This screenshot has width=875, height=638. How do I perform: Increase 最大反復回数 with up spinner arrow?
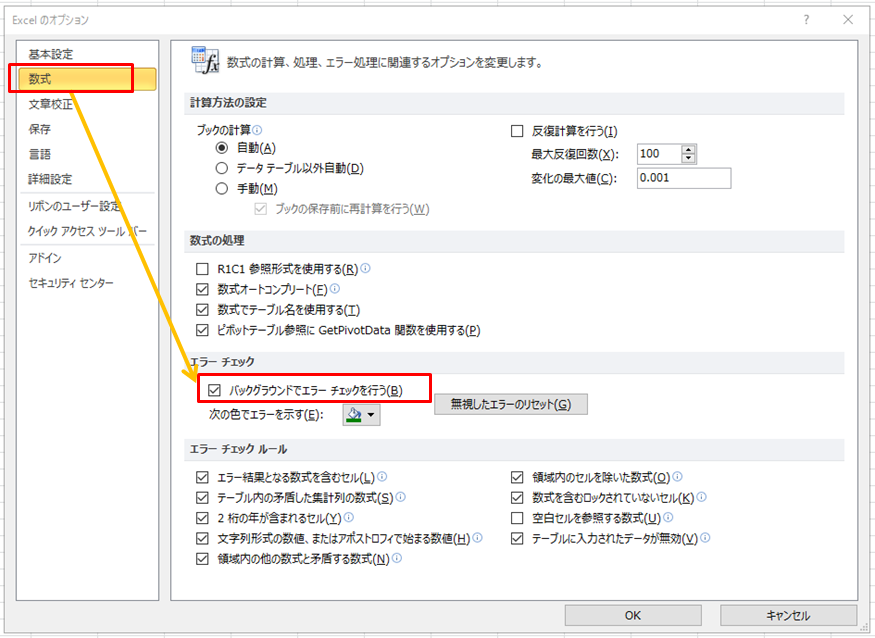[x=689, y=149]
